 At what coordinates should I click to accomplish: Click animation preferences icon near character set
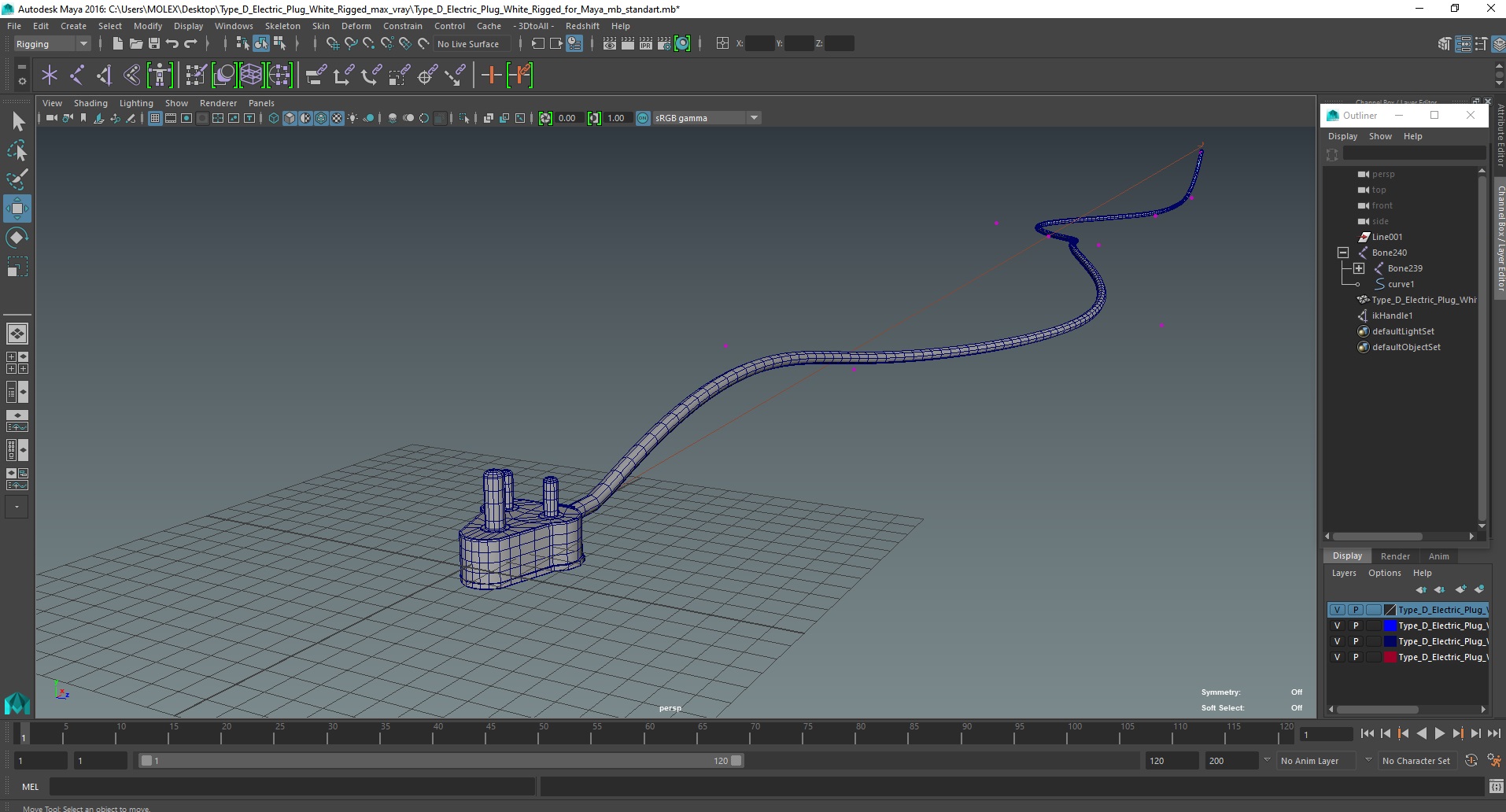(x=1494, y=761)
